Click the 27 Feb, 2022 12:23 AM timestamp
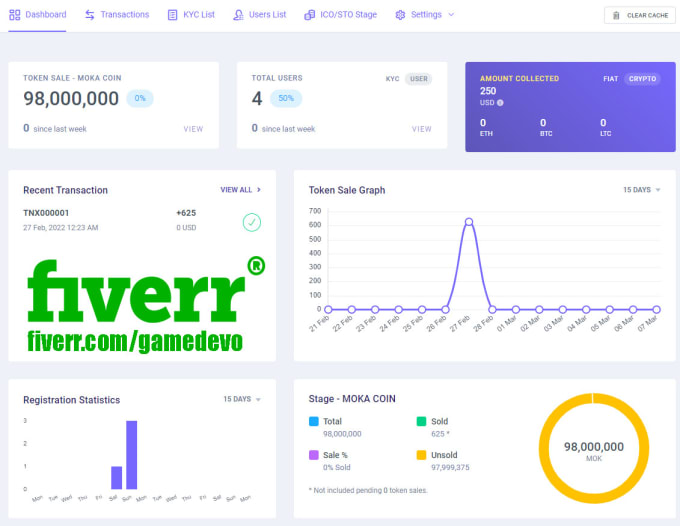 pyautogui.click(x=61, y=228)
